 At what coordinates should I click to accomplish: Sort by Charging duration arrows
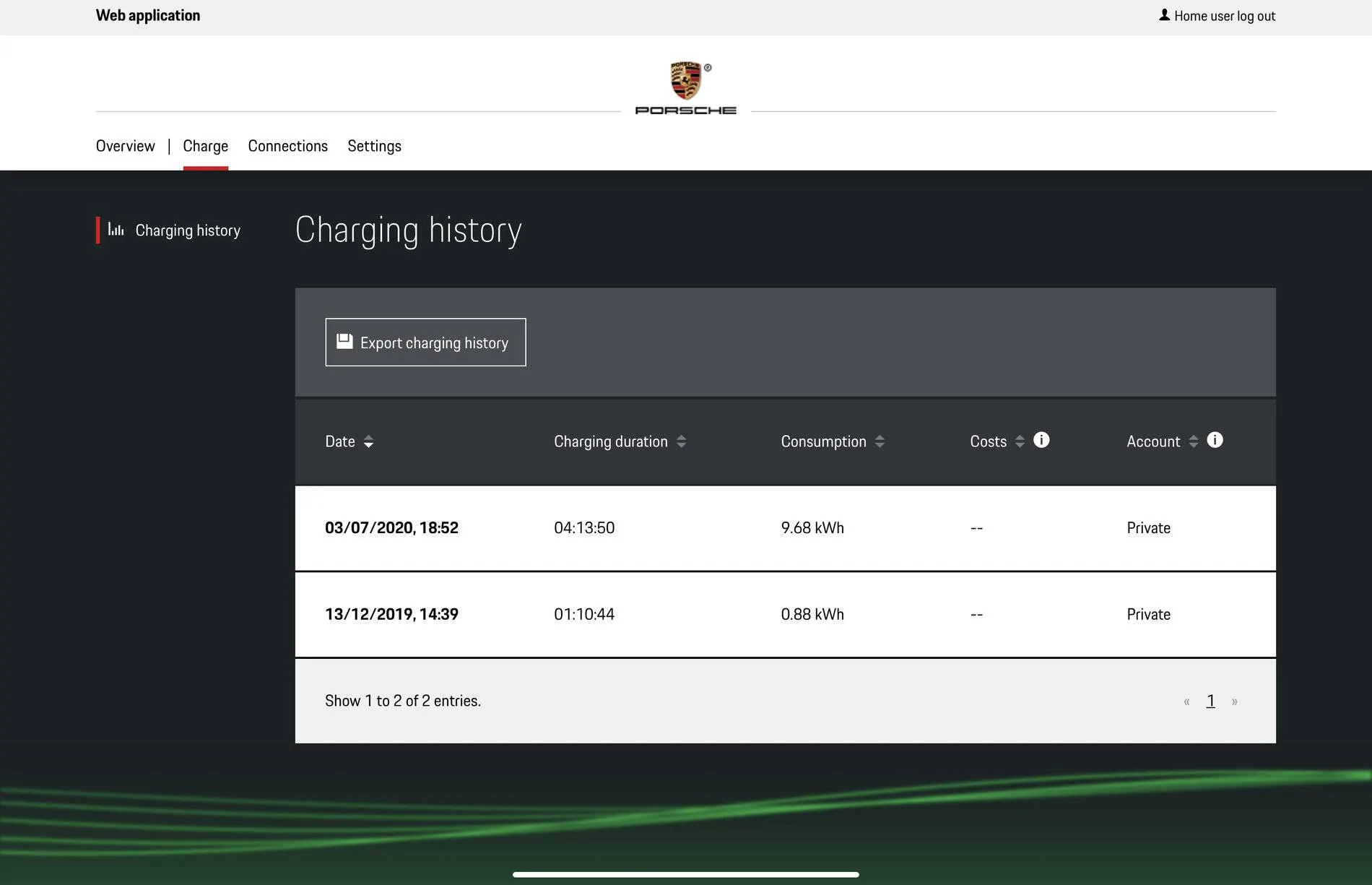click(681, 441)
